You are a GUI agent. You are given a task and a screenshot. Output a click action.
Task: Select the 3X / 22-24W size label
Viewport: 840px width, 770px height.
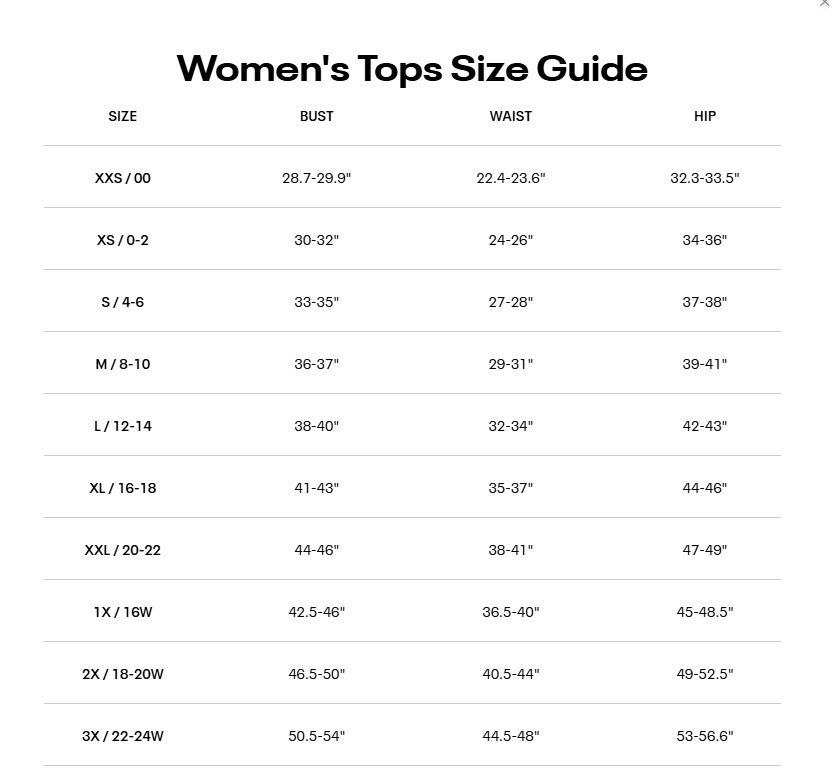pos(122,736)
